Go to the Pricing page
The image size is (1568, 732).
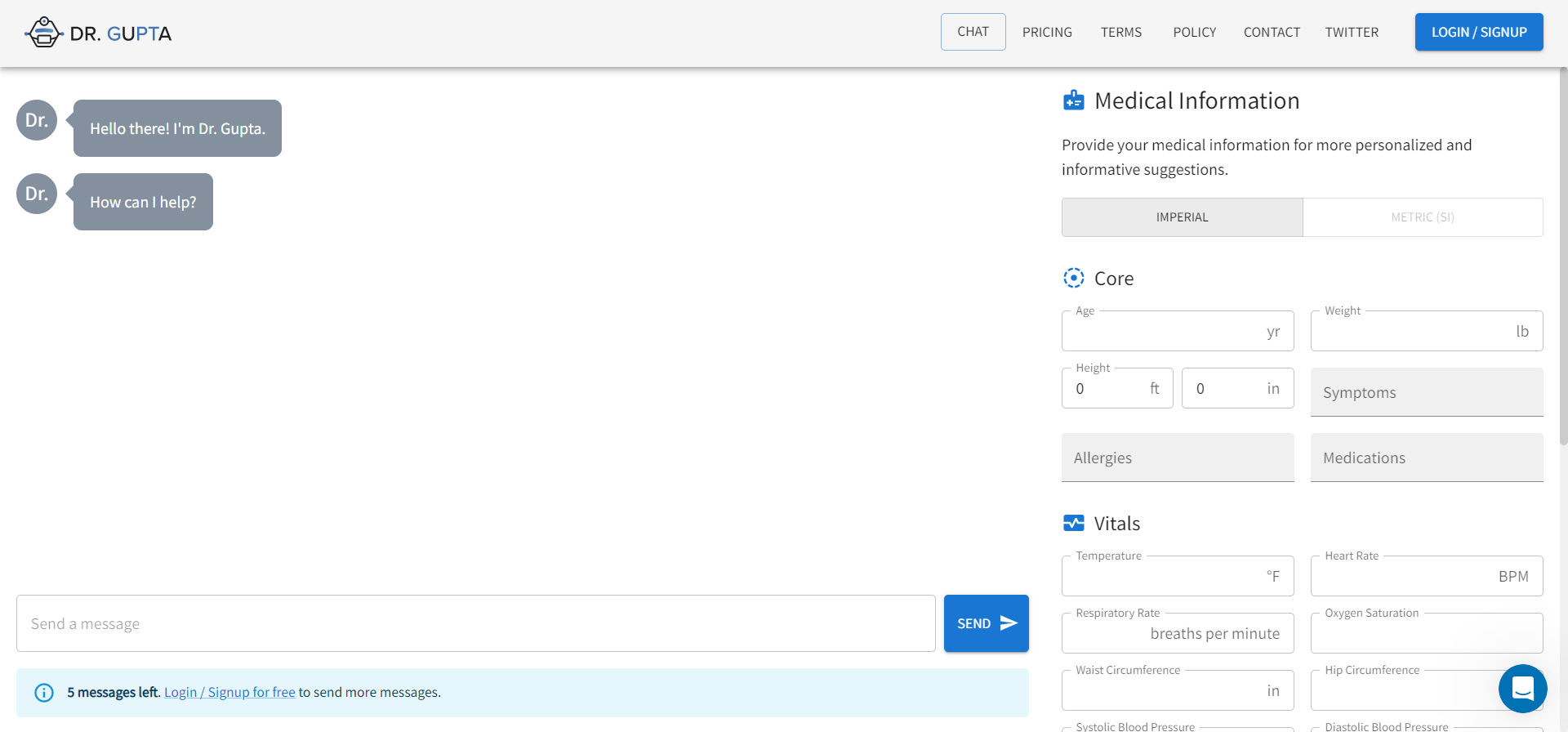click(x=1047, y=32)
